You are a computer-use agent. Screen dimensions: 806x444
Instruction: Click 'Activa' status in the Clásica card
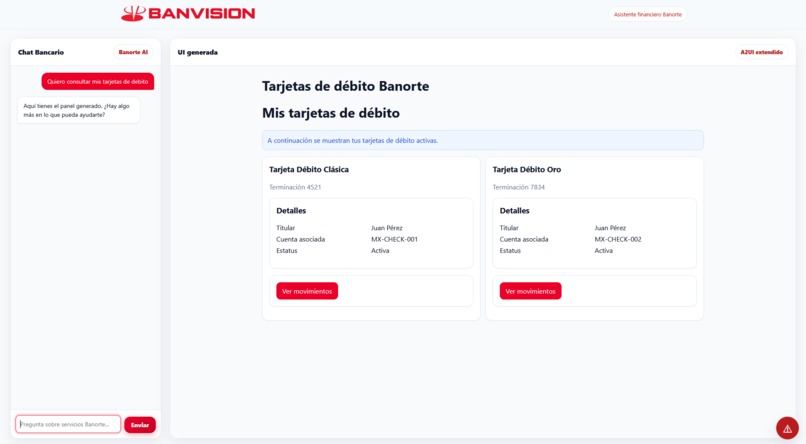tap(380, 251)
